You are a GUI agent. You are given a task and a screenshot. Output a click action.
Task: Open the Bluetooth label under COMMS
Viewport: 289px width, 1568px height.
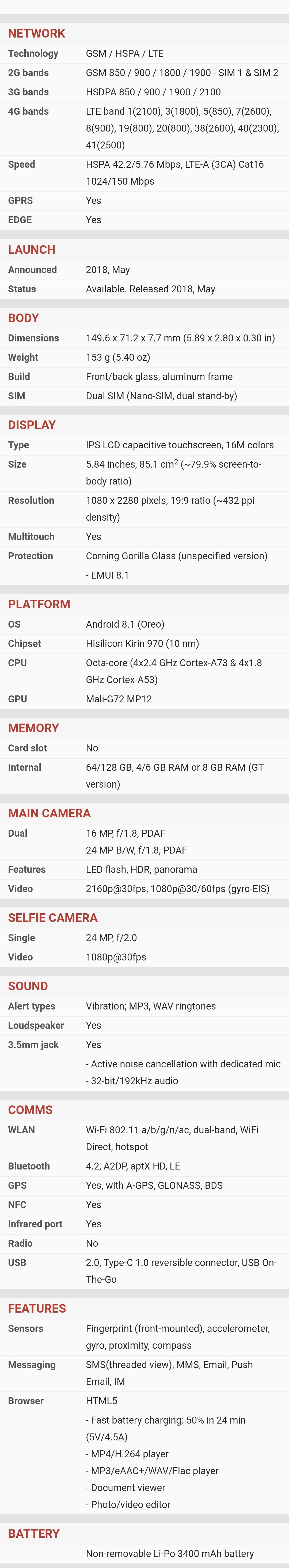[x=29, y=1166]
